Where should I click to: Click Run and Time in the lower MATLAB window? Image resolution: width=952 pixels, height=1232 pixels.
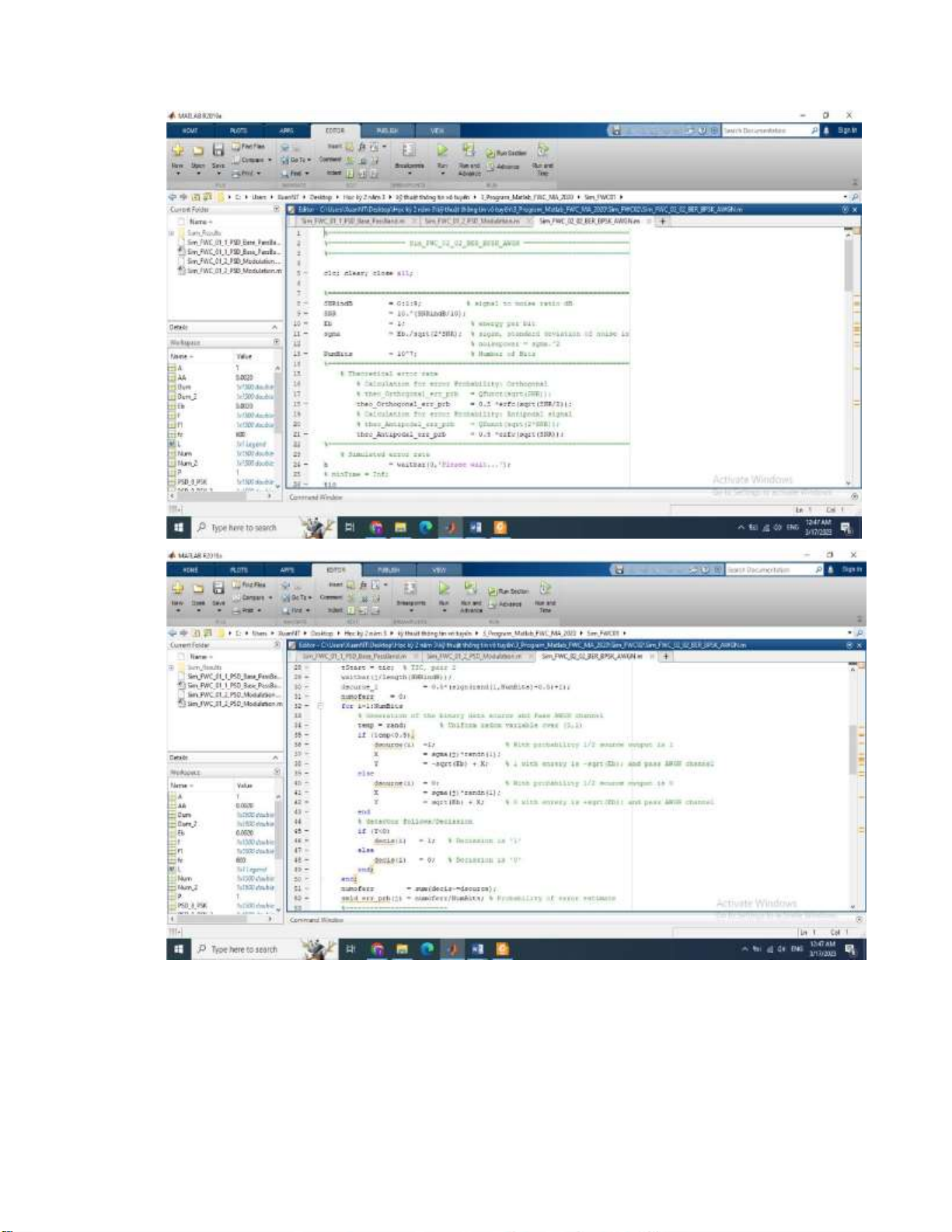(x=546, y=589)
